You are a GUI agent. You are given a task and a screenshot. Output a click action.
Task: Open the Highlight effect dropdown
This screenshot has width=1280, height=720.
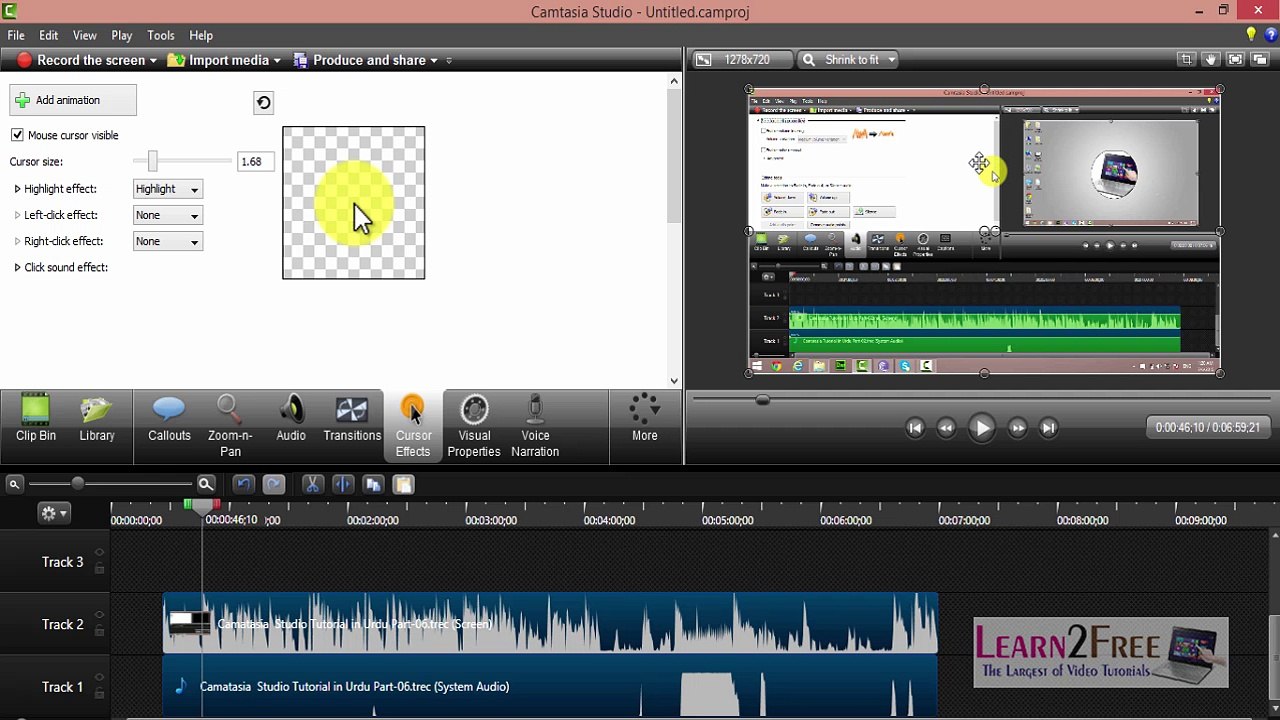[x=168, y=189]
